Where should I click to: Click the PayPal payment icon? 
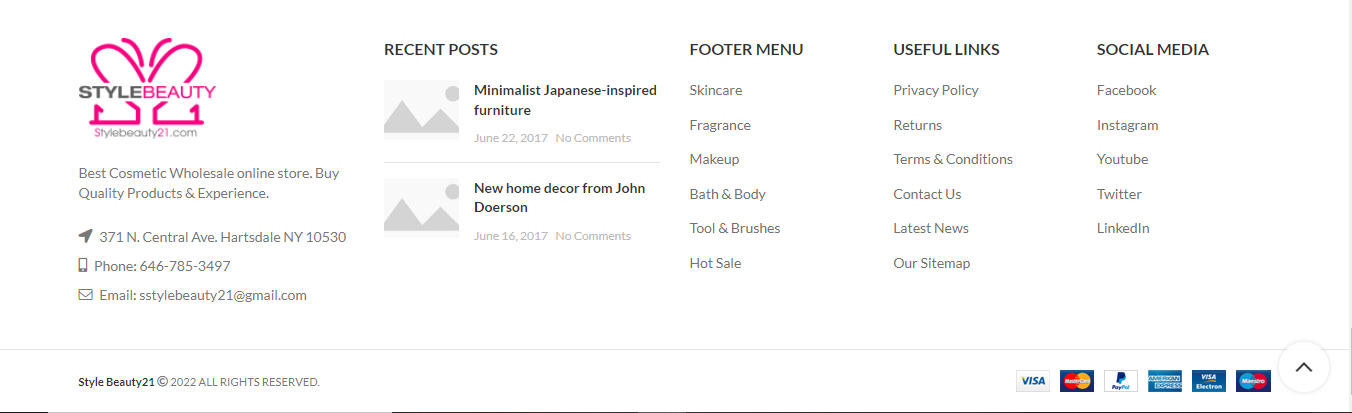tap(1121, 381)
